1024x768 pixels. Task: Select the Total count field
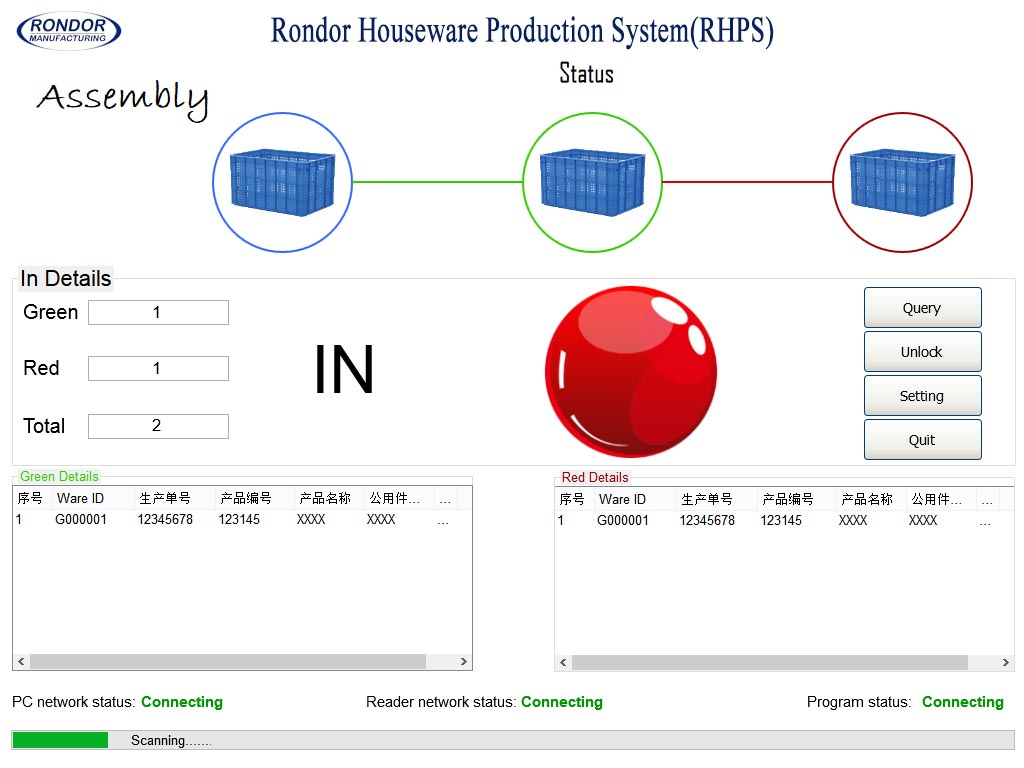pyautogui.click(x=158, y=426)
